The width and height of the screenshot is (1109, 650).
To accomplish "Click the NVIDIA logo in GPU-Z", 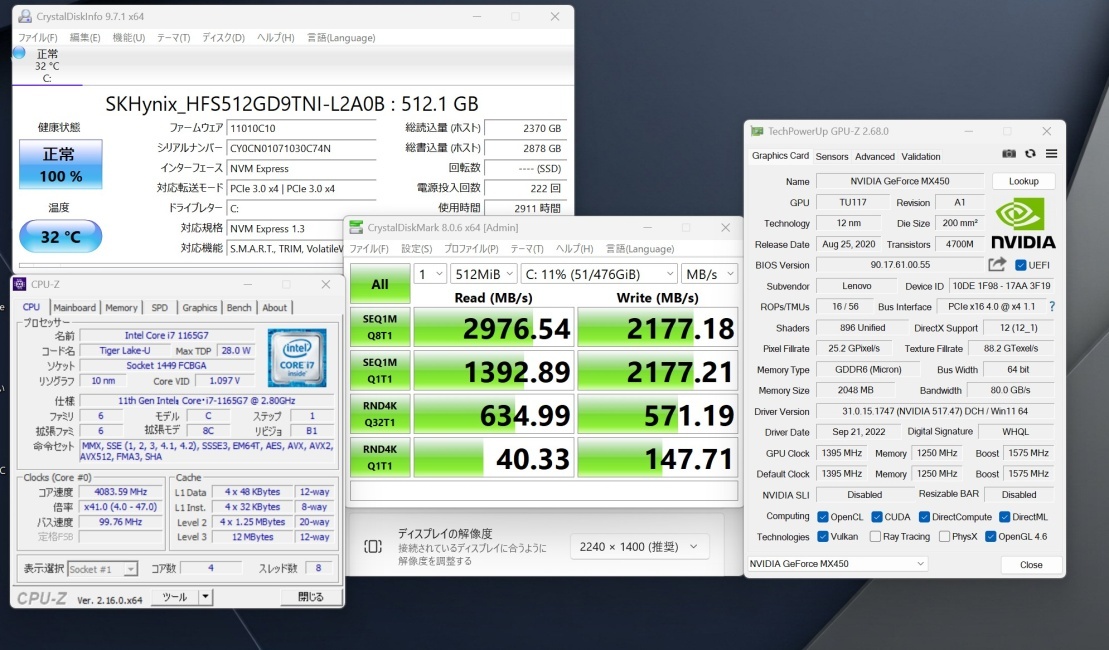I will tap(1023, 222).
